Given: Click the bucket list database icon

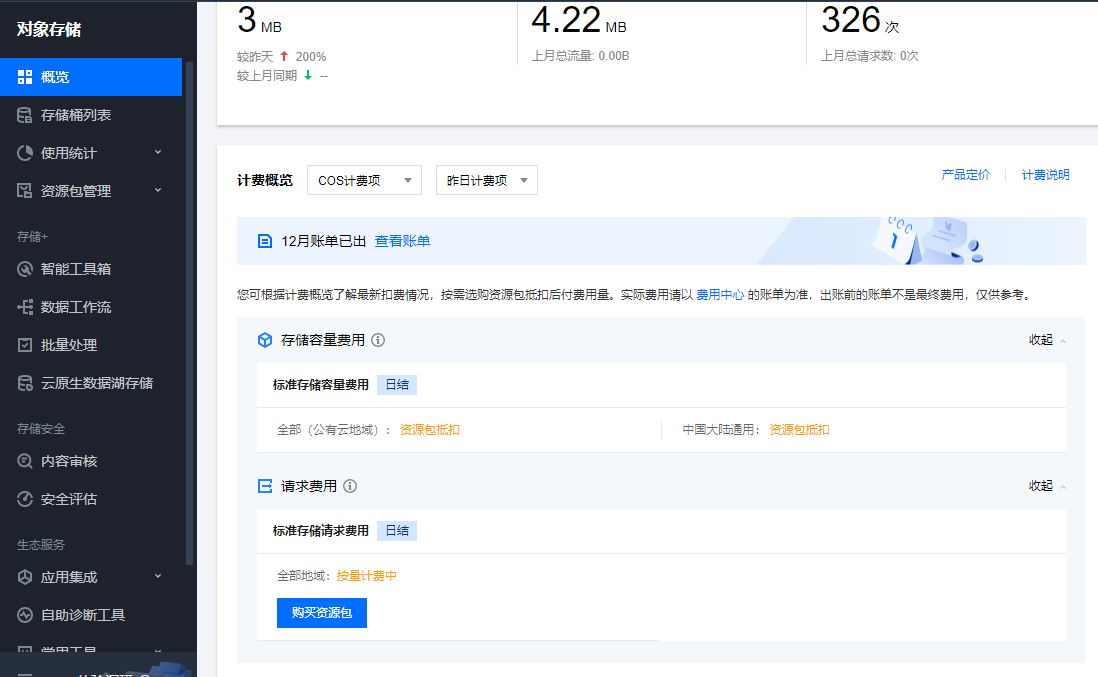Looking at the screenshot, I should 25,115.
